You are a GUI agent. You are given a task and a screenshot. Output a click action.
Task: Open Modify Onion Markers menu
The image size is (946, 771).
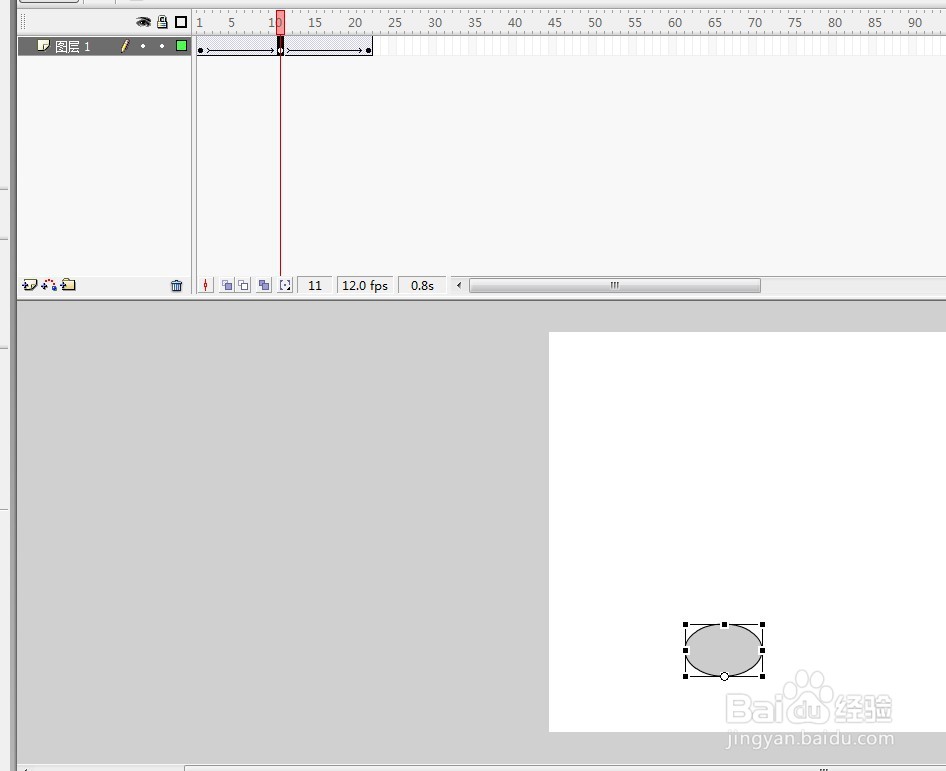click(x=285, y=285)
